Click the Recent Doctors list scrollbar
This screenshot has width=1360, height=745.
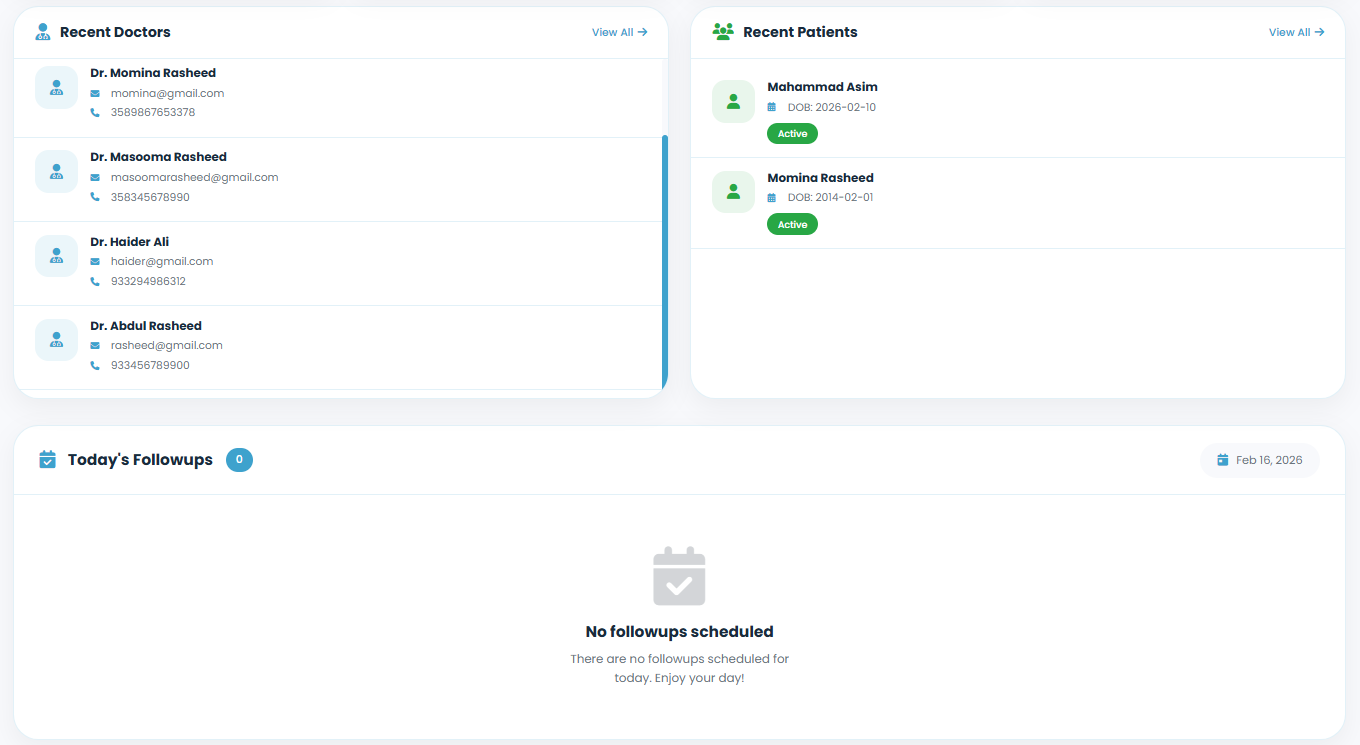(665, 260)
